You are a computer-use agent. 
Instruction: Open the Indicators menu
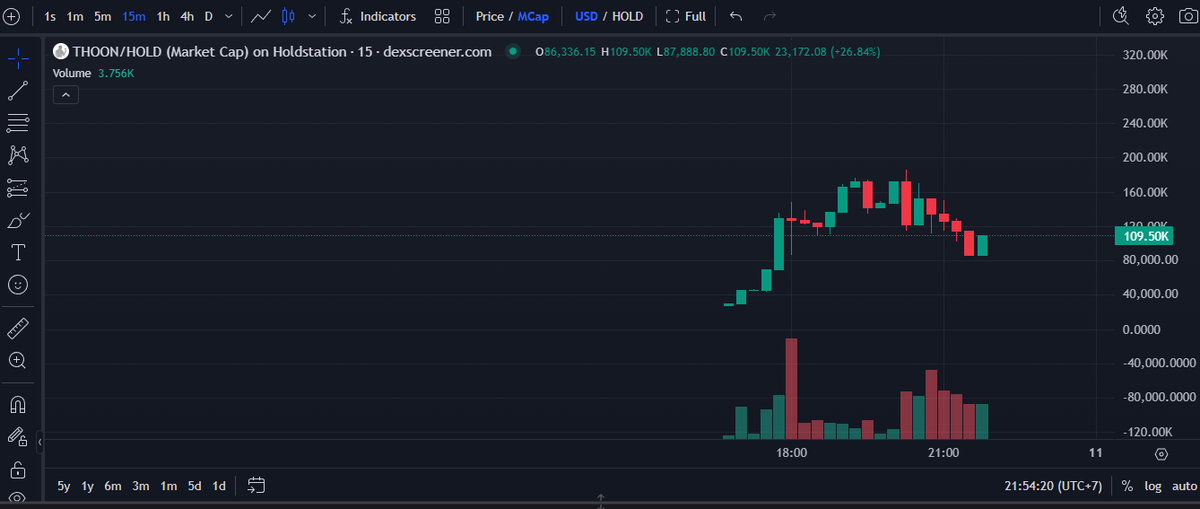point(378,16)
